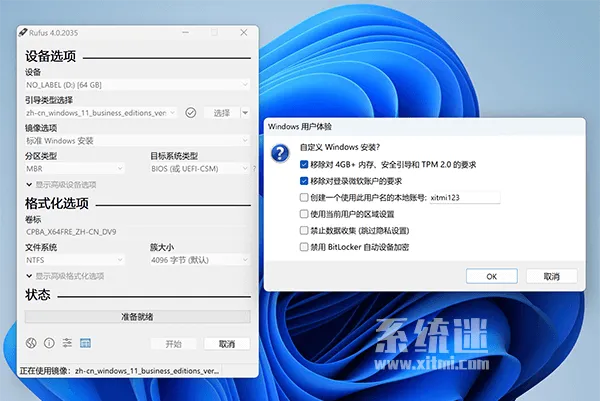This screenshot has width=600, height=401.
Task: Click the 自定义 Windows 安装? heading text
Action: (x=340, y=147)
